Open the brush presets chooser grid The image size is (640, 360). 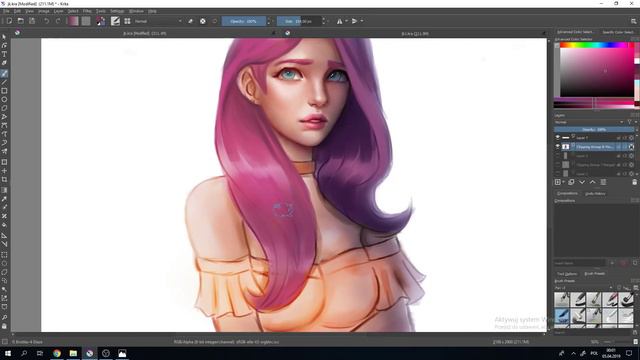tap(127, 21)
